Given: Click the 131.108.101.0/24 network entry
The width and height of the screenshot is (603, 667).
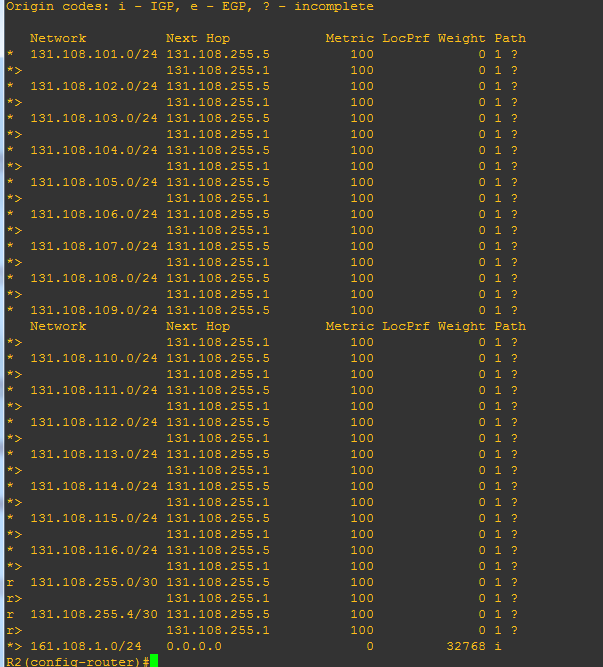Looking at the screenshot, I should pyautogui.click(x=94, y=54).
